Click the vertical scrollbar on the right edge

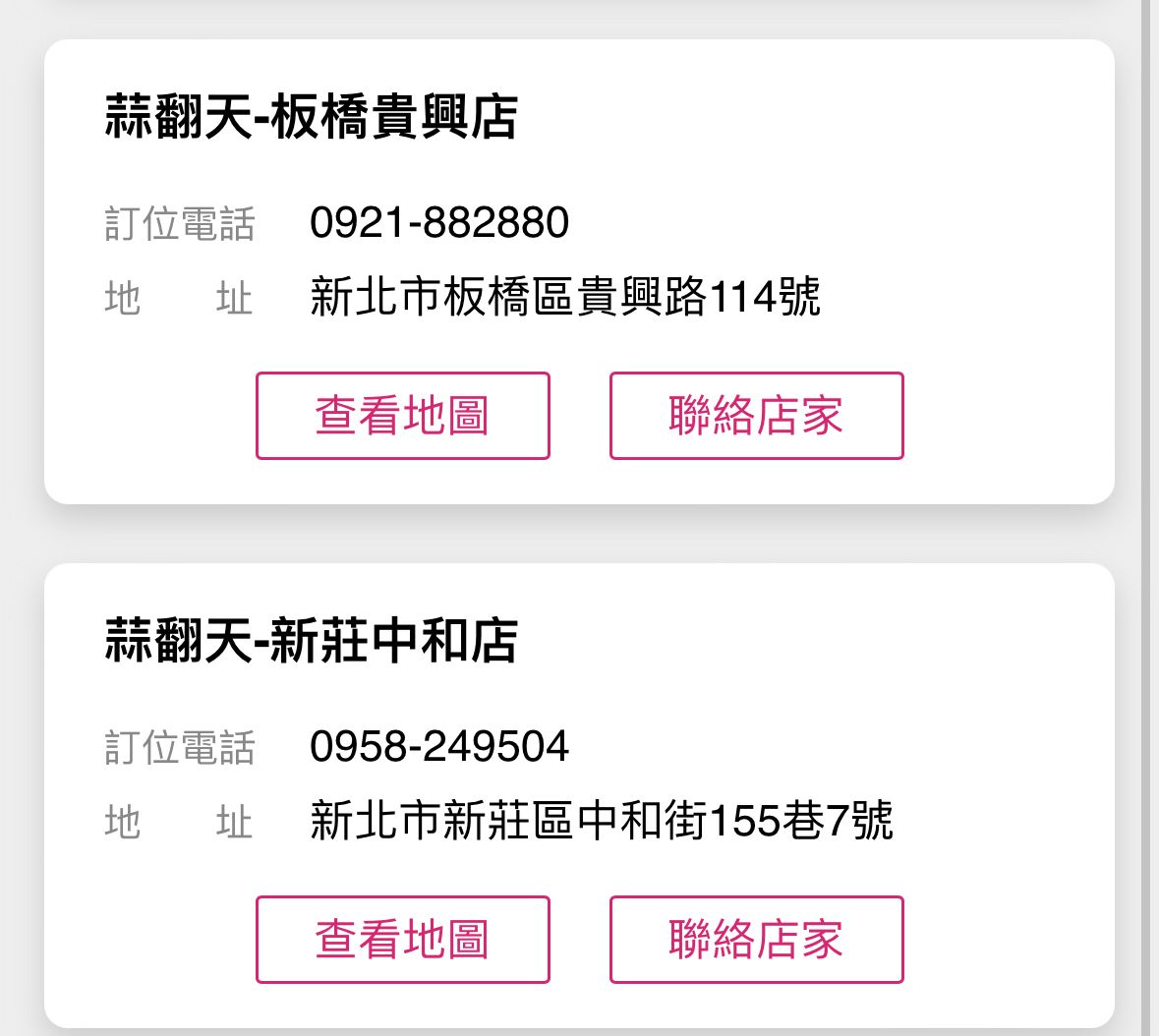click(x=1145, y=518)
